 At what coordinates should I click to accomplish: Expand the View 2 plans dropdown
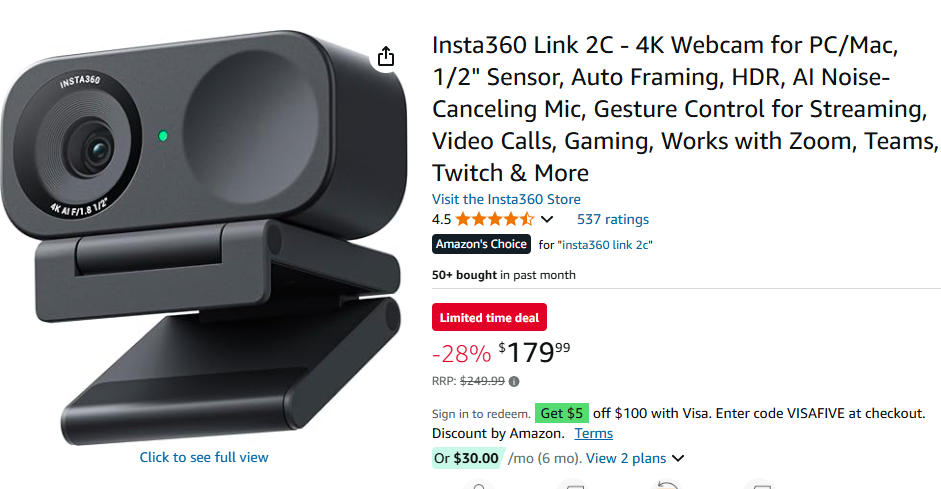click(x=635, y=458)
